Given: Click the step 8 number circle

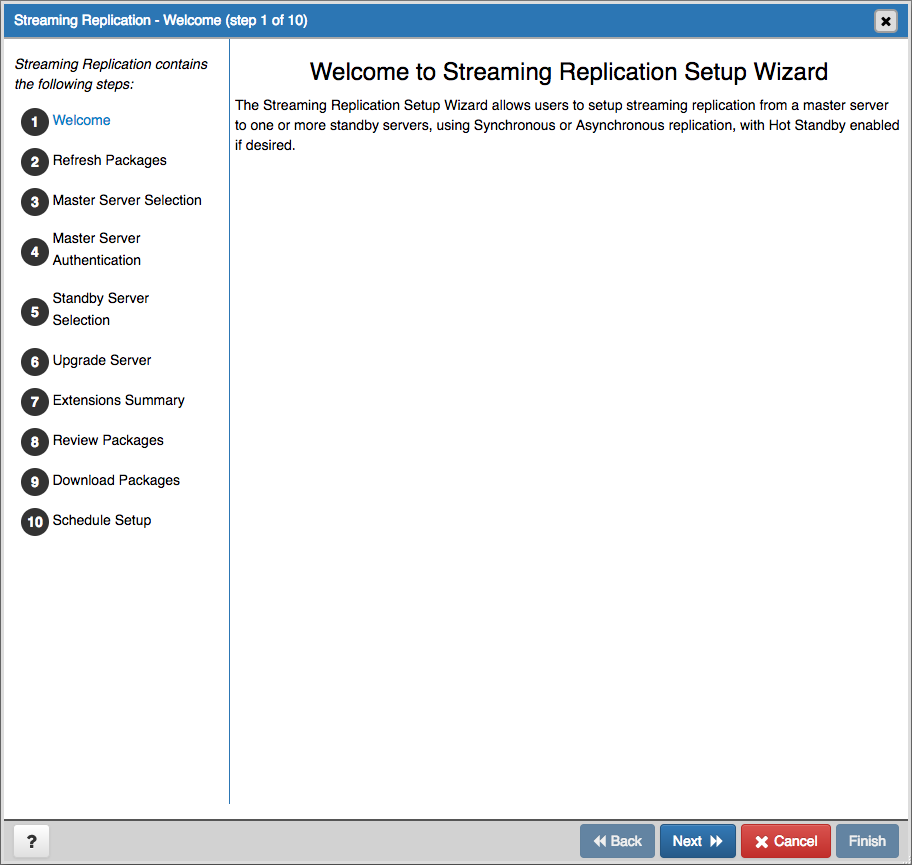Looking at the screenshot, I should [35, 442].
